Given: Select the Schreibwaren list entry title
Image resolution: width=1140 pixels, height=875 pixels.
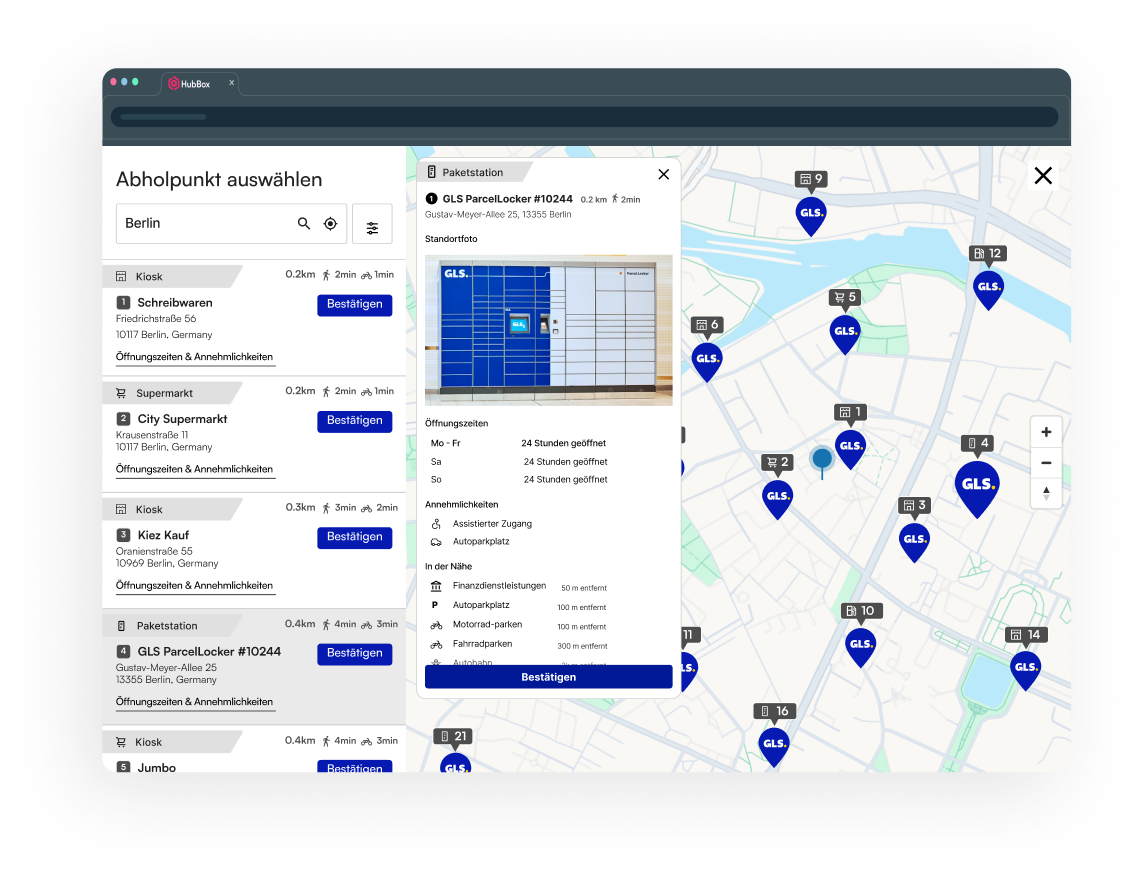Looking at the screenshot, I should pyautogui.click(x=175, y=303).
